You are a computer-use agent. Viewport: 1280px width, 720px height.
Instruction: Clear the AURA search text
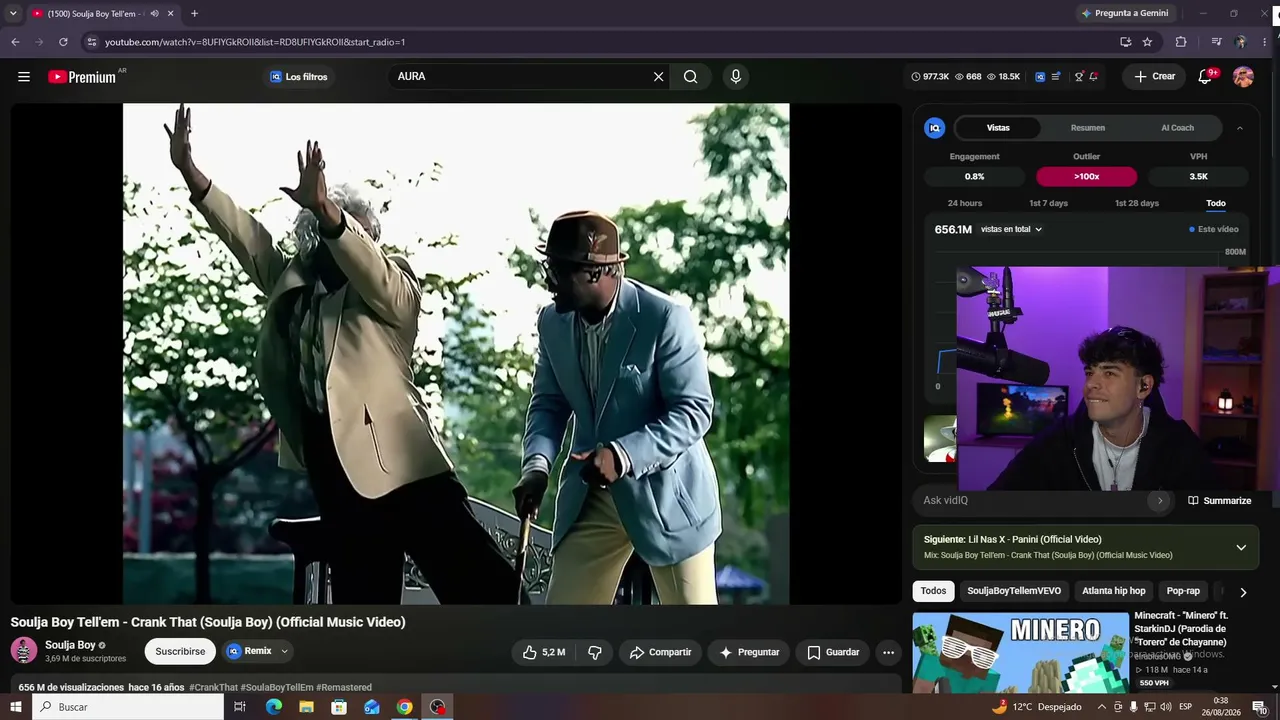tap(658, 77)
